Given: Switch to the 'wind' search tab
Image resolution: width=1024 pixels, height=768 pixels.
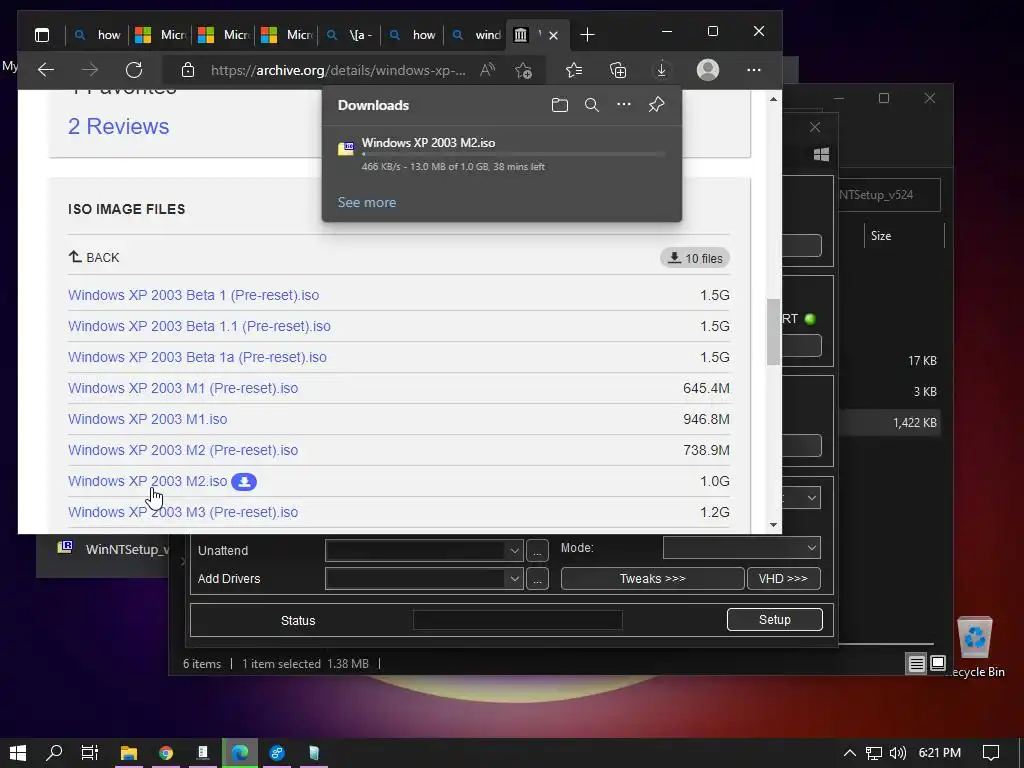Looking at the screenshot, I should pos(476,35).
